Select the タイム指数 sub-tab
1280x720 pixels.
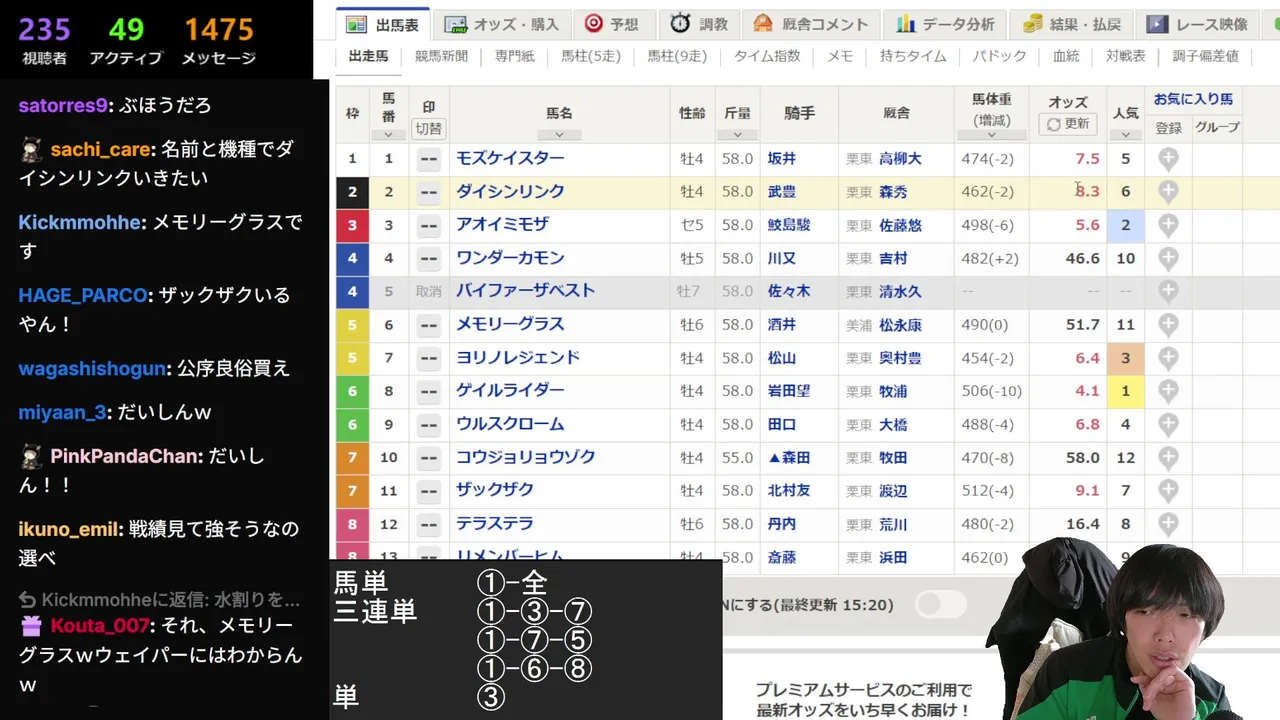click(x=767, y=56)
